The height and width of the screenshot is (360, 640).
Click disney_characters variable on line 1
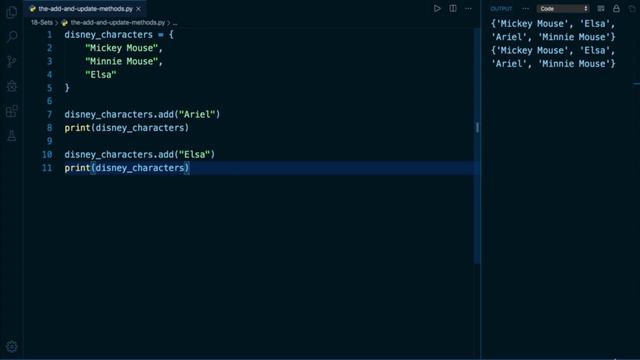pyautogui.click(x=109, y=35)
